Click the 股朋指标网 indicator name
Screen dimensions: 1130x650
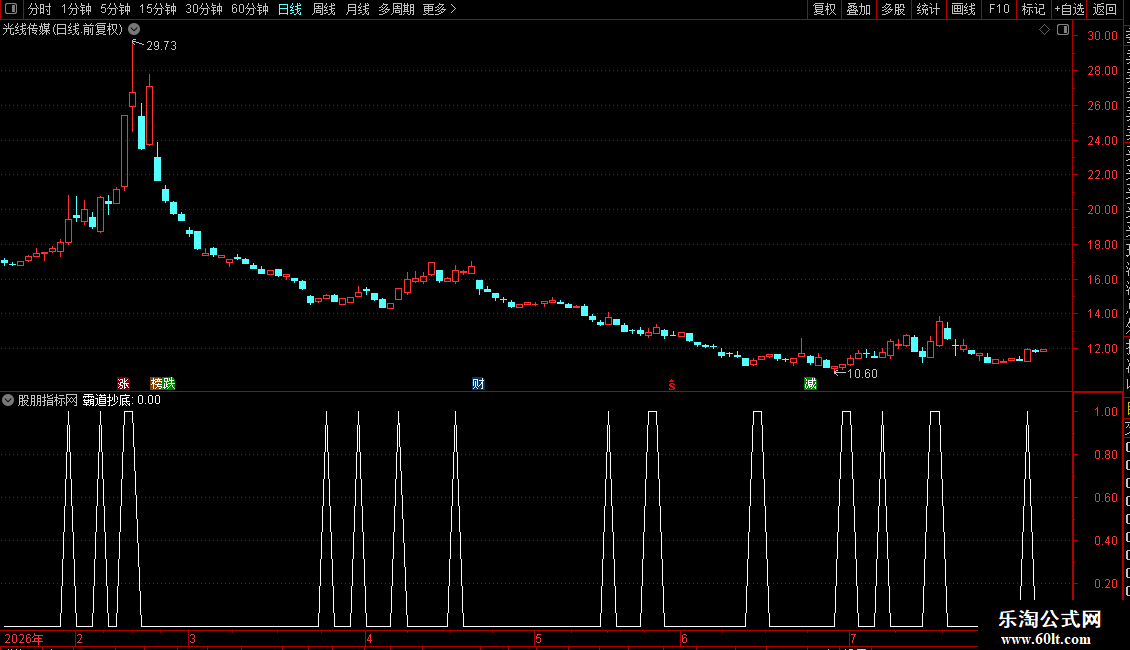click(x=47, y=400)
